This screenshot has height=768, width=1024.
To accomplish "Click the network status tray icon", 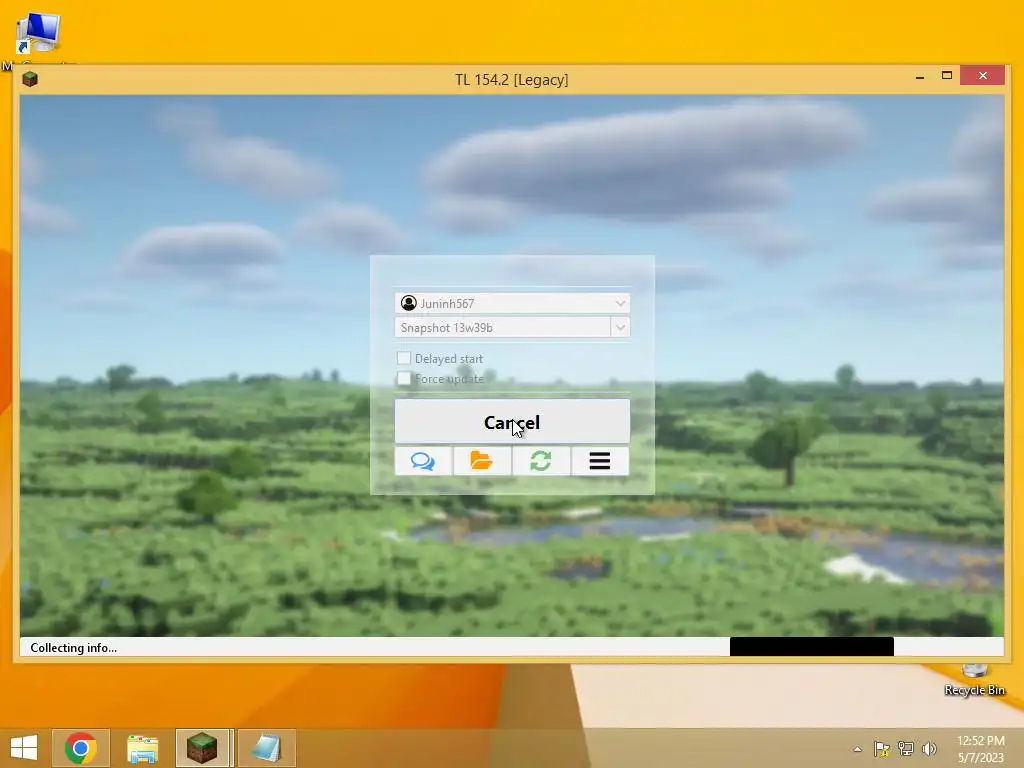I will click(x=906, y=749).
